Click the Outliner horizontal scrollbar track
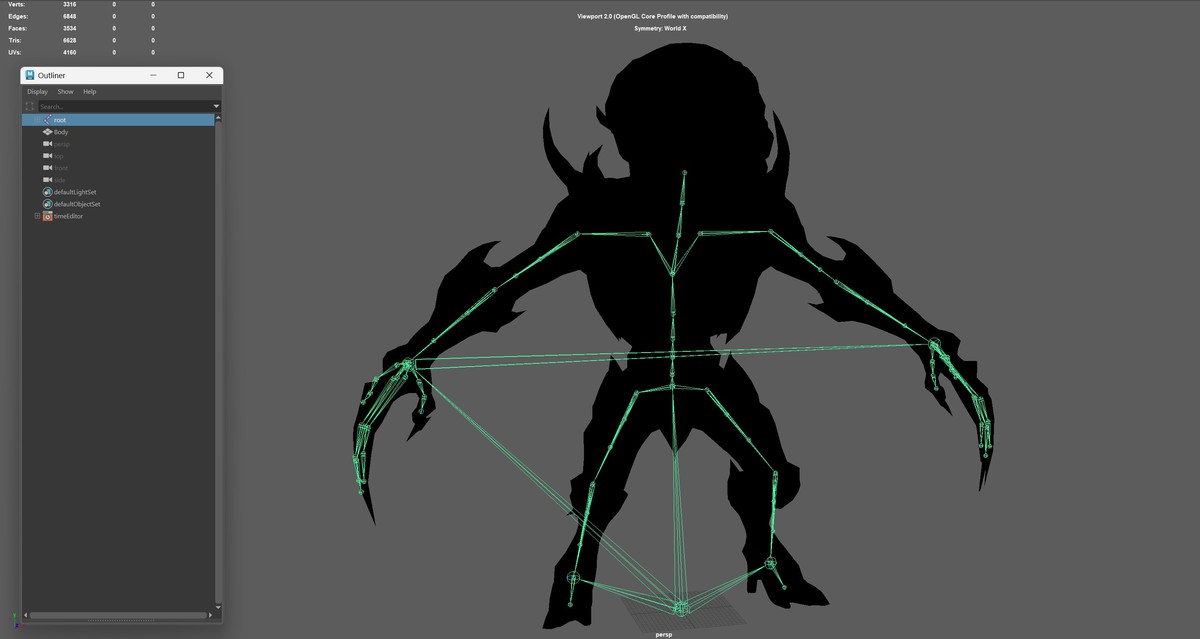This screenshot has width=1200, height=639. [119, 615]
